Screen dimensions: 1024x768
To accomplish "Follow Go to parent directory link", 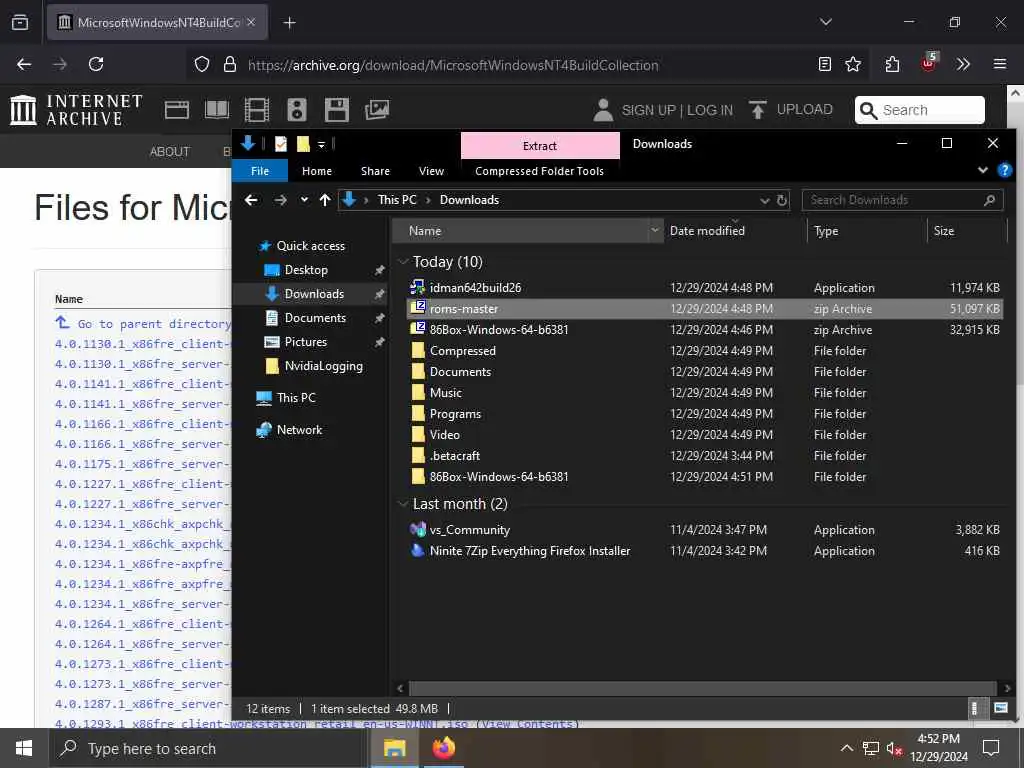I will pyautogui.click(x=154, y=323).
